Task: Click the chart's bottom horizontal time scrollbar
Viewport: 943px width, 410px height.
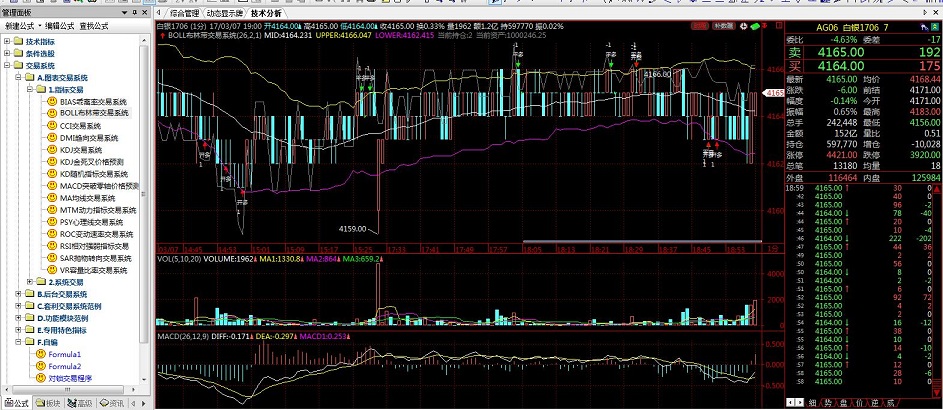Action: (642, 242)
